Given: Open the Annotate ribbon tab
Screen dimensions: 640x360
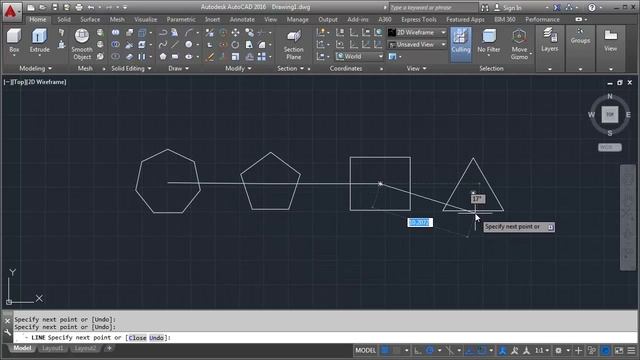Looking at the screenshot, I should [x=242, y=19].
